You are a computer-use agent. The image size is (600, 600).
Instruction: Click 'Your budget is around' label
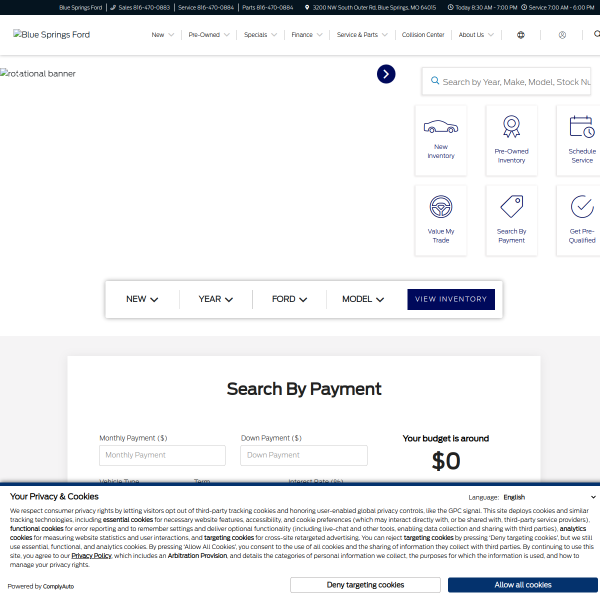[x=446, y=439]
